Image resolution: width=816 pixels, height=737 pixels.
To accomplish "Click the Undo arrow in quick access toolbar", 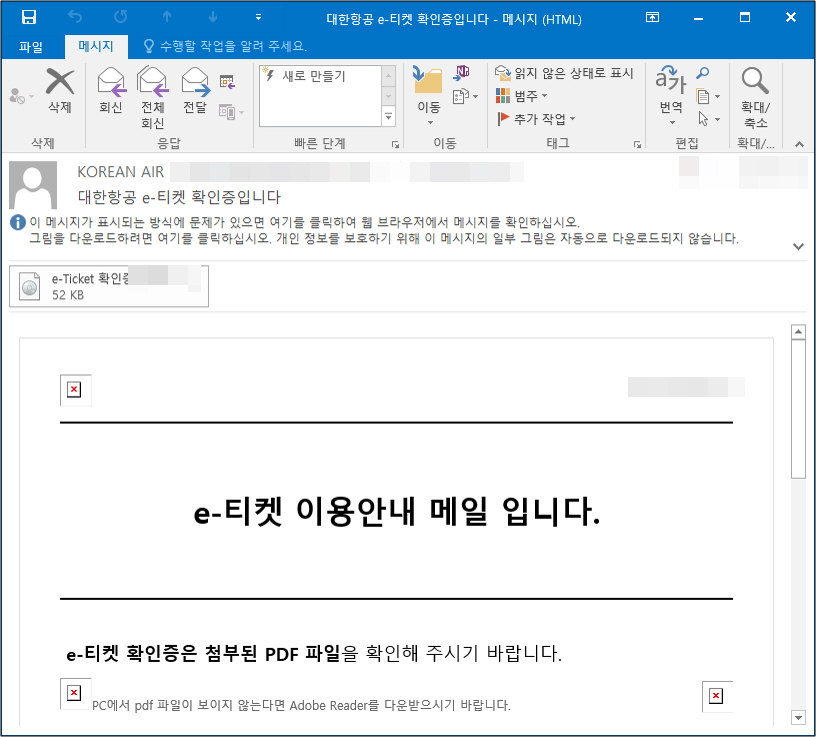I will click(x=75, y=17).
